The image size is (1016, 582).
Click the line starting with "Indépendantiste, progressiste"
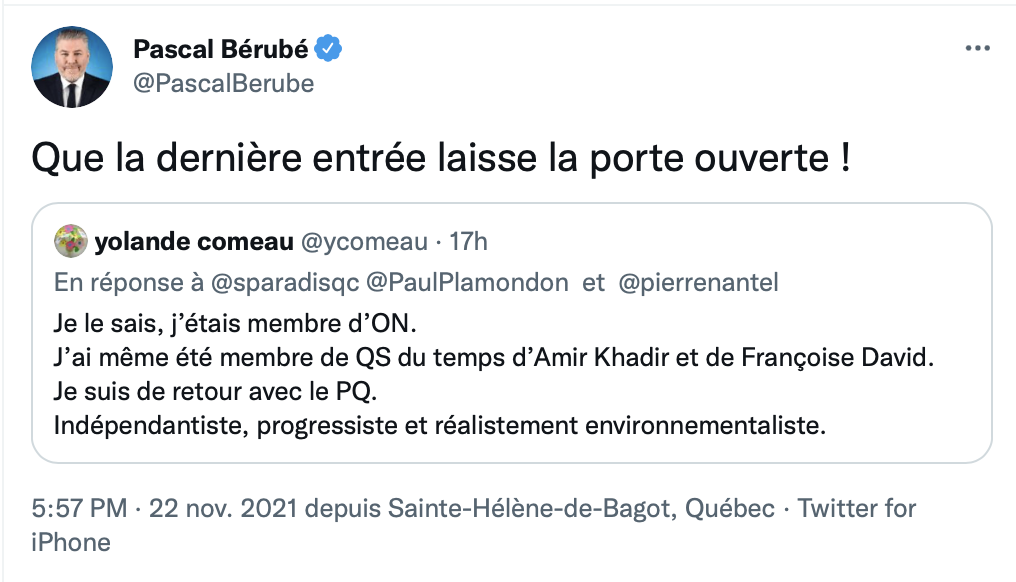[x=441, y=425]
